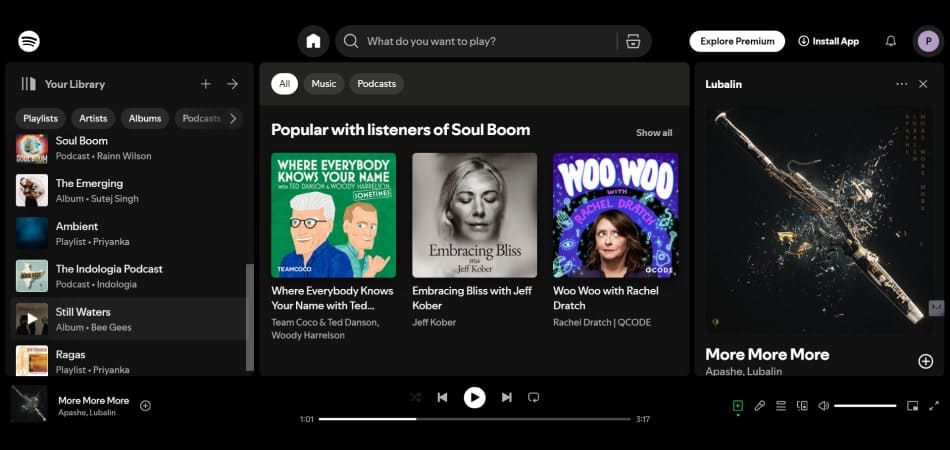Click Rachel Dratch | QCODE text
The height and width of the screenshot is (450, 950).
[602, 322]
